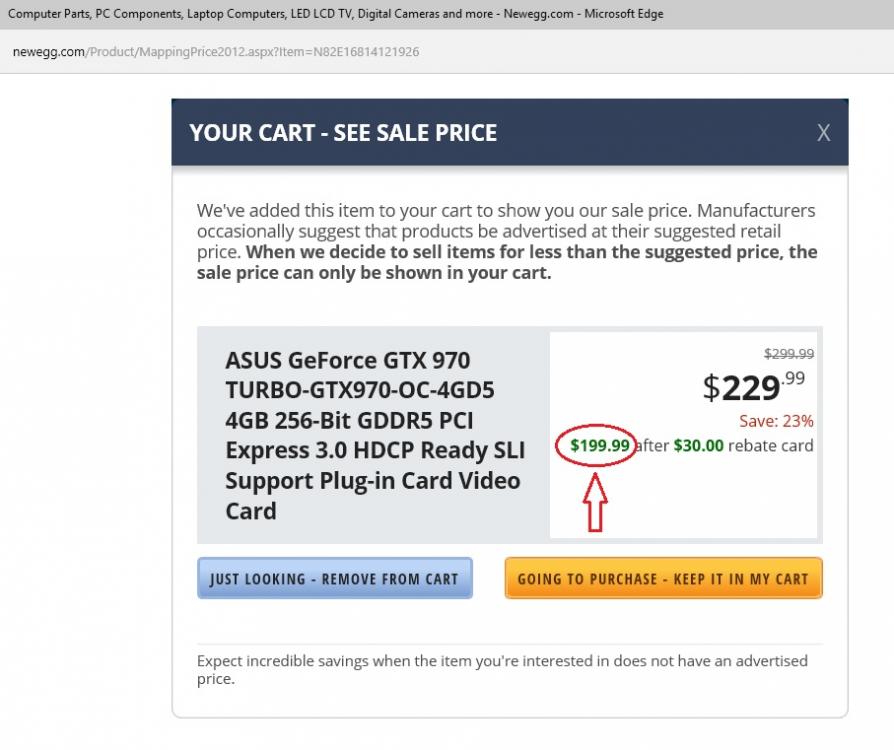Click the 'rebate card' text beside $30.00
The width and height of the screenshot is (894, 750).
(770, 445)
